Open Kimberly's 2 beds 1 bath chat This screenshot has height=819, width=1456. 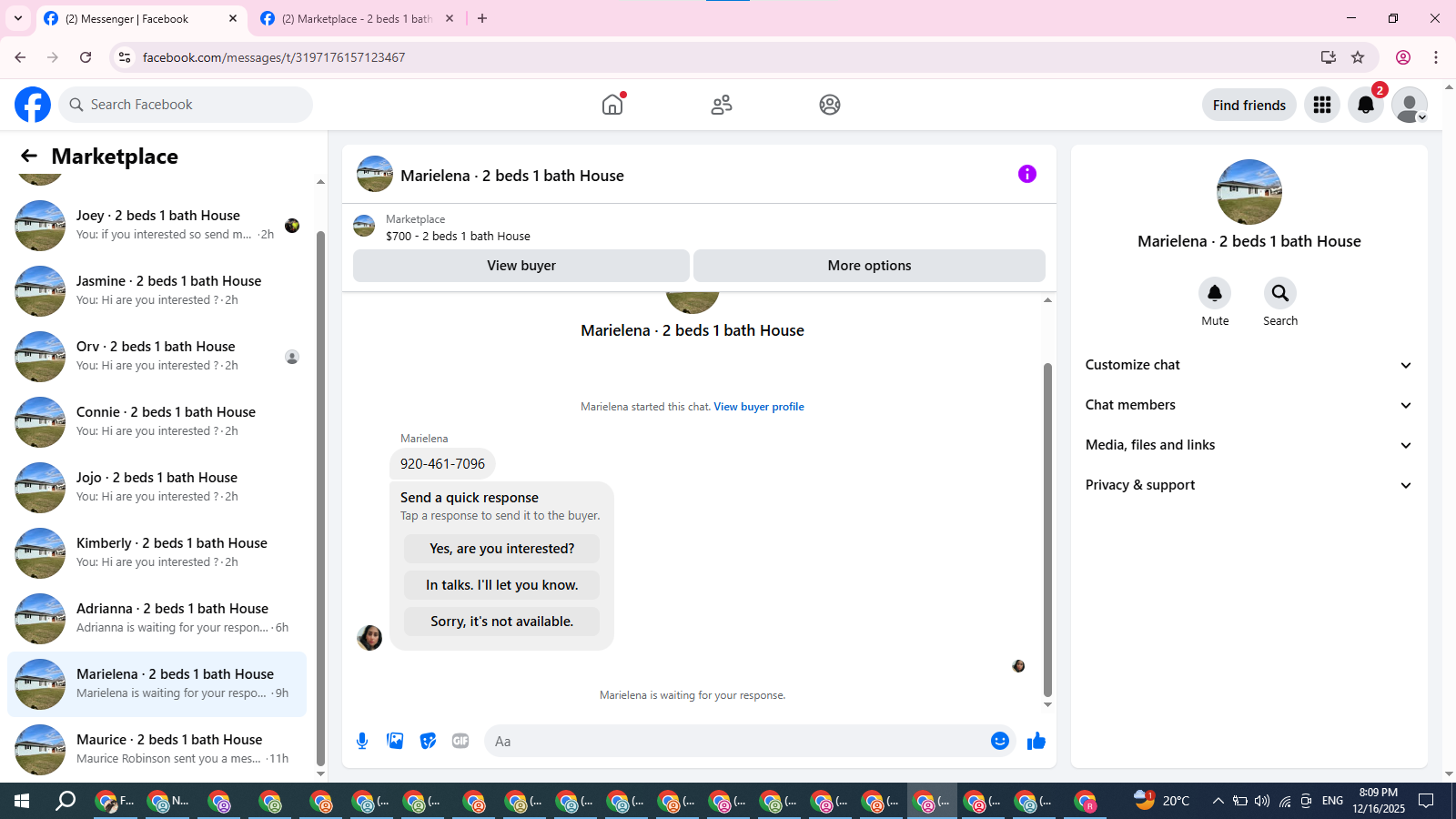coord(157,553)
